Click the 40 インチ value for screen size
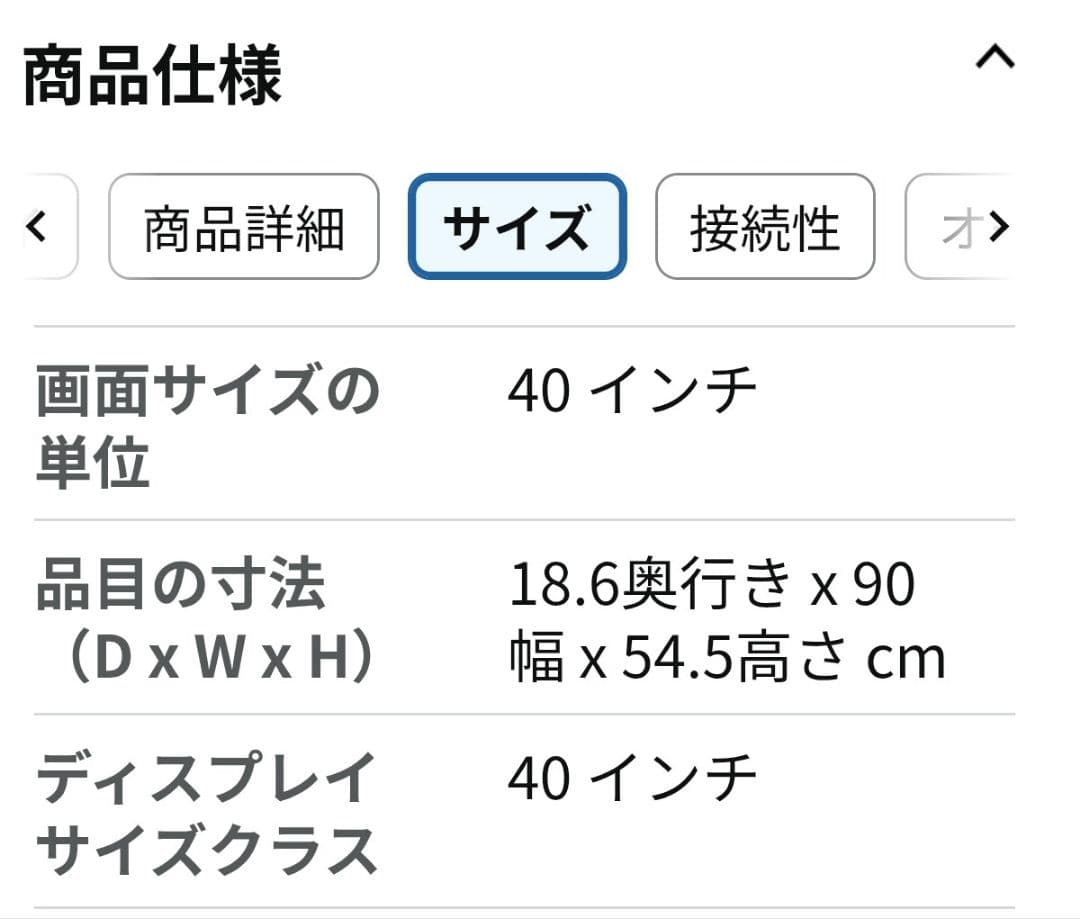Image resolution: width=1080 pixels, height=919 pixels. [x=631, y=390]
